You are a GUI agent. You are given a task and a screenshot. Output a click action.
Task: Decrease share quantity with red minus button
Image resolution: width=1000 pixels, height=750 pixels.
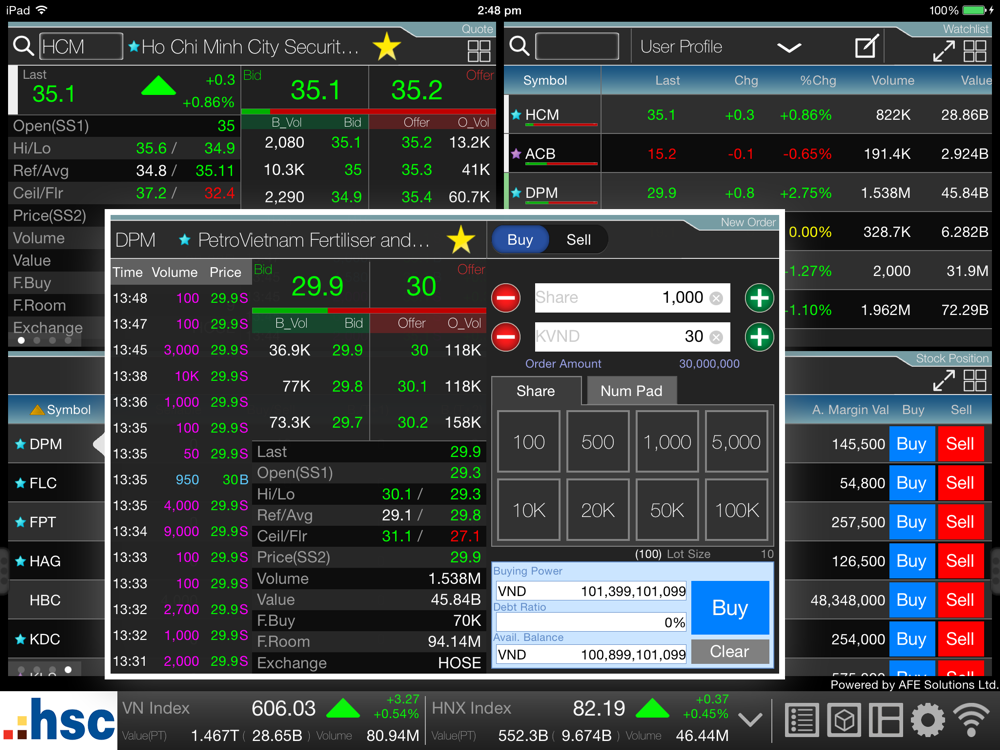click(506, 298)
